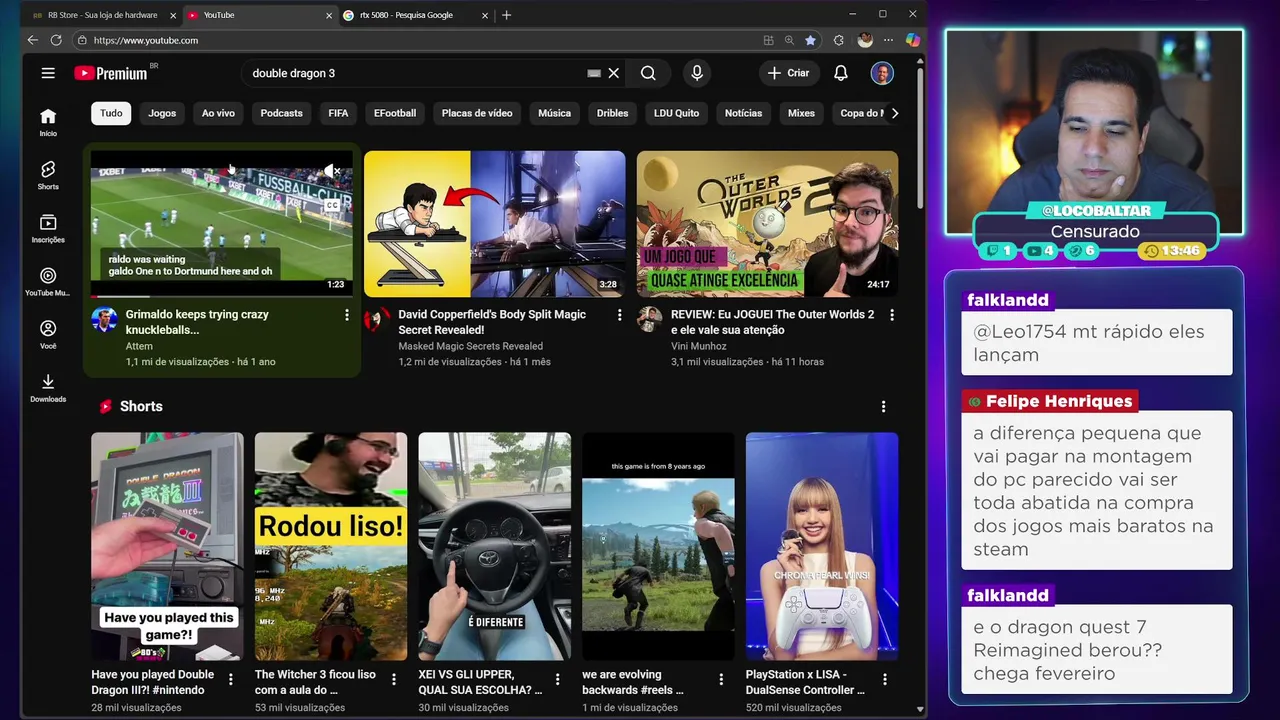Open YouTube Music in the sidebar
The image size is (1280, 720).
48,281
